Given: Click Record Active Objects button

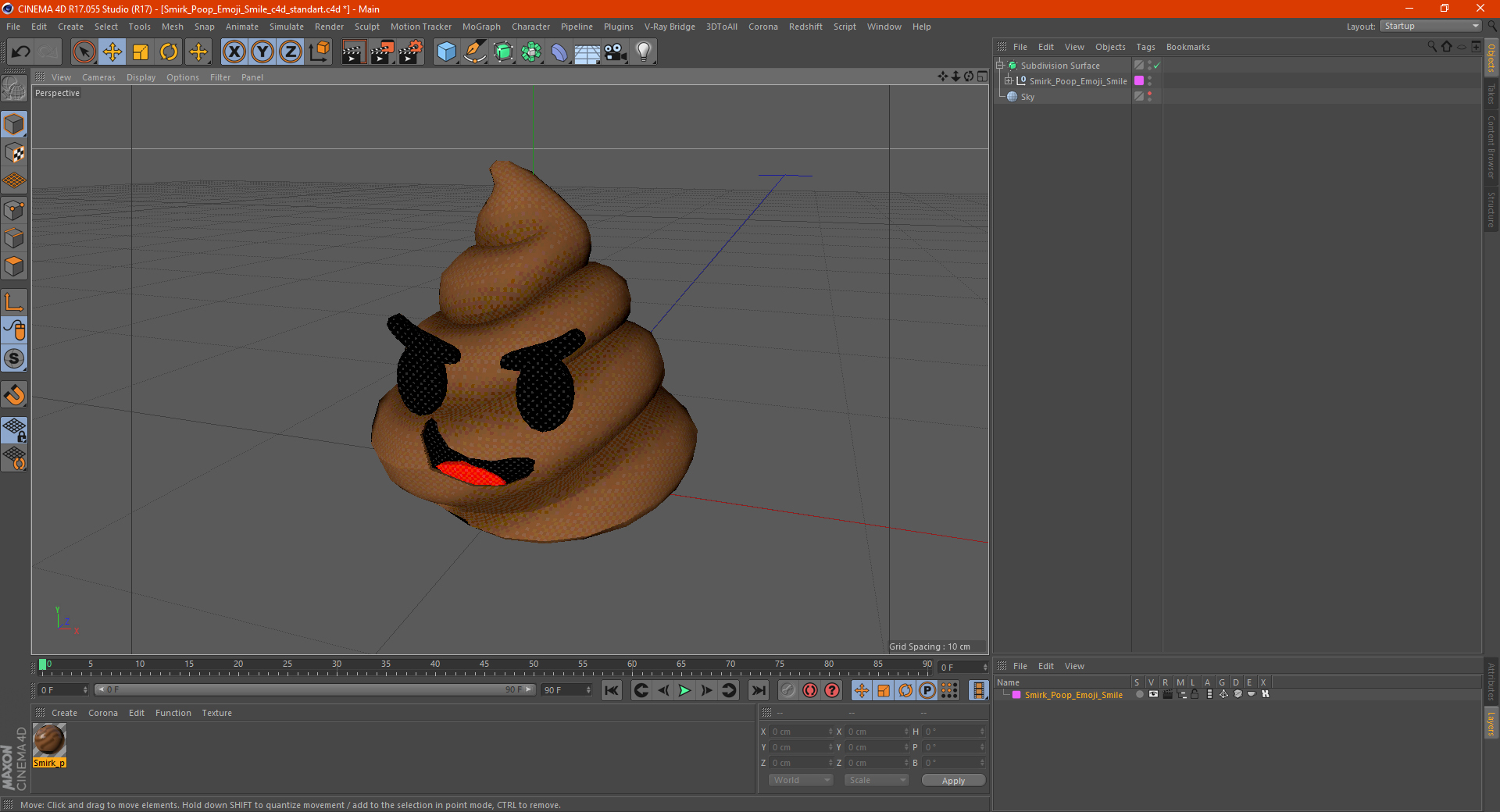Looking at the screenshot, I should 788,690.
